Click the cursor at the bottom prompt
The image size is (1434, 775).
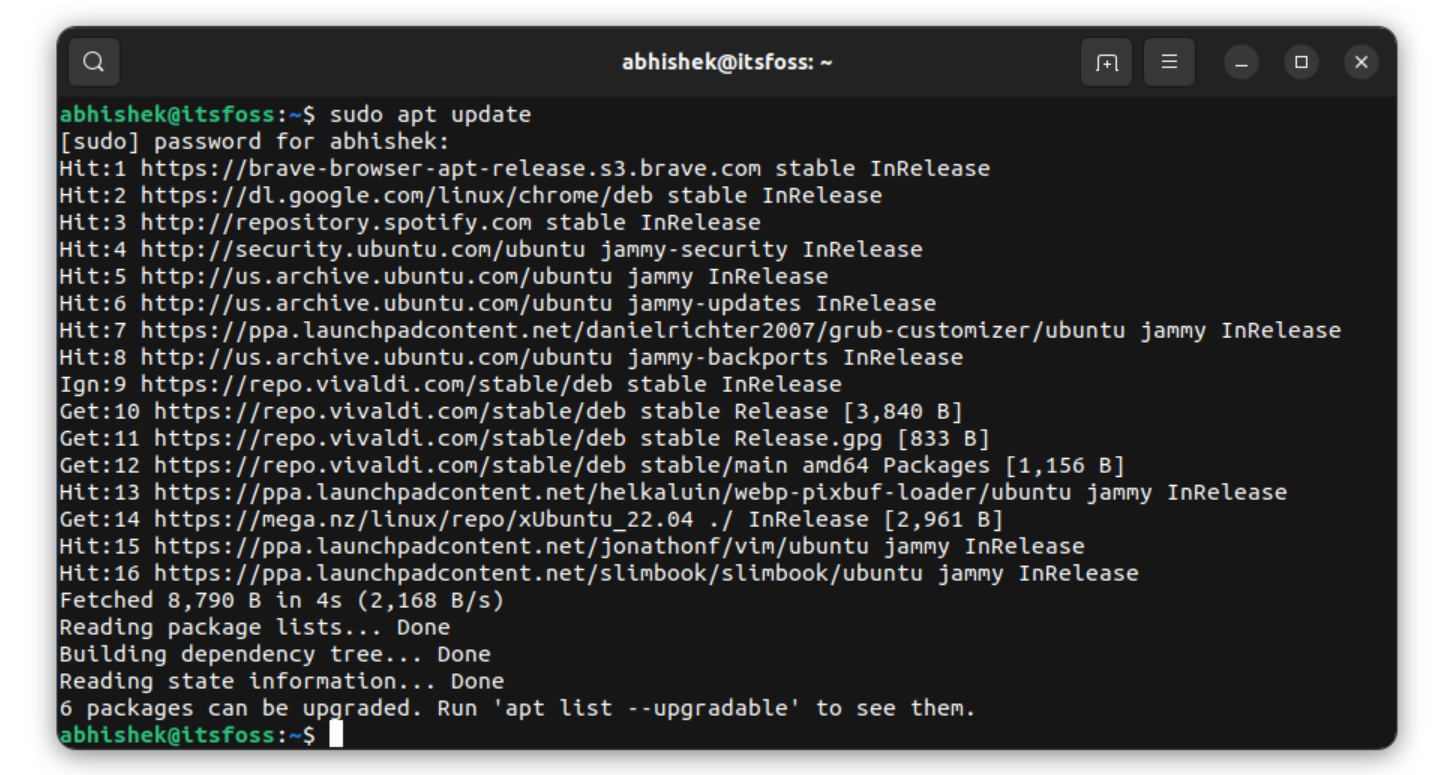336,735
